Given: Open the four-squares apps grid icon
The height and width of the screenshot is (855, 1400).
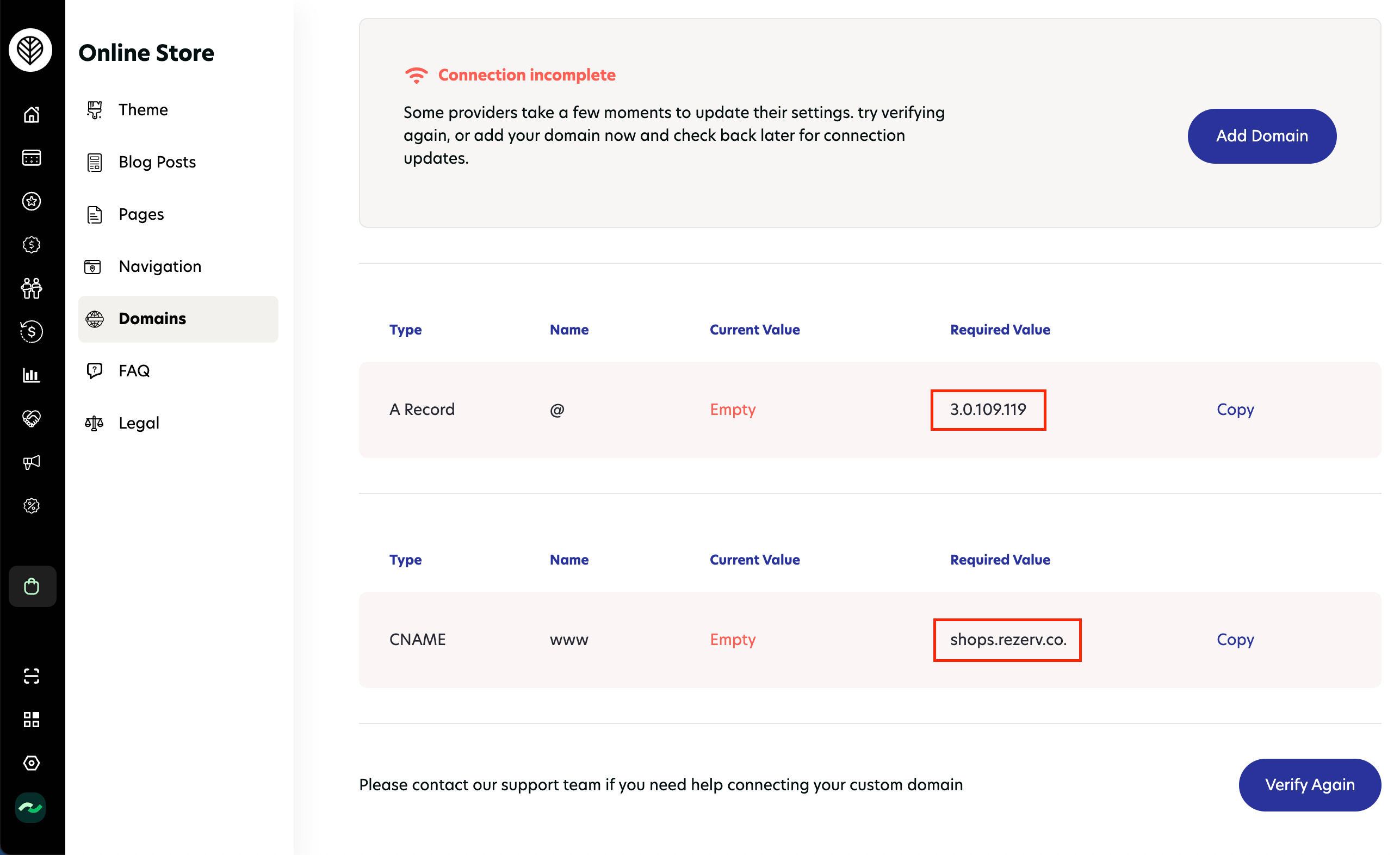Looking at the screenshot, I should [31, 719].
